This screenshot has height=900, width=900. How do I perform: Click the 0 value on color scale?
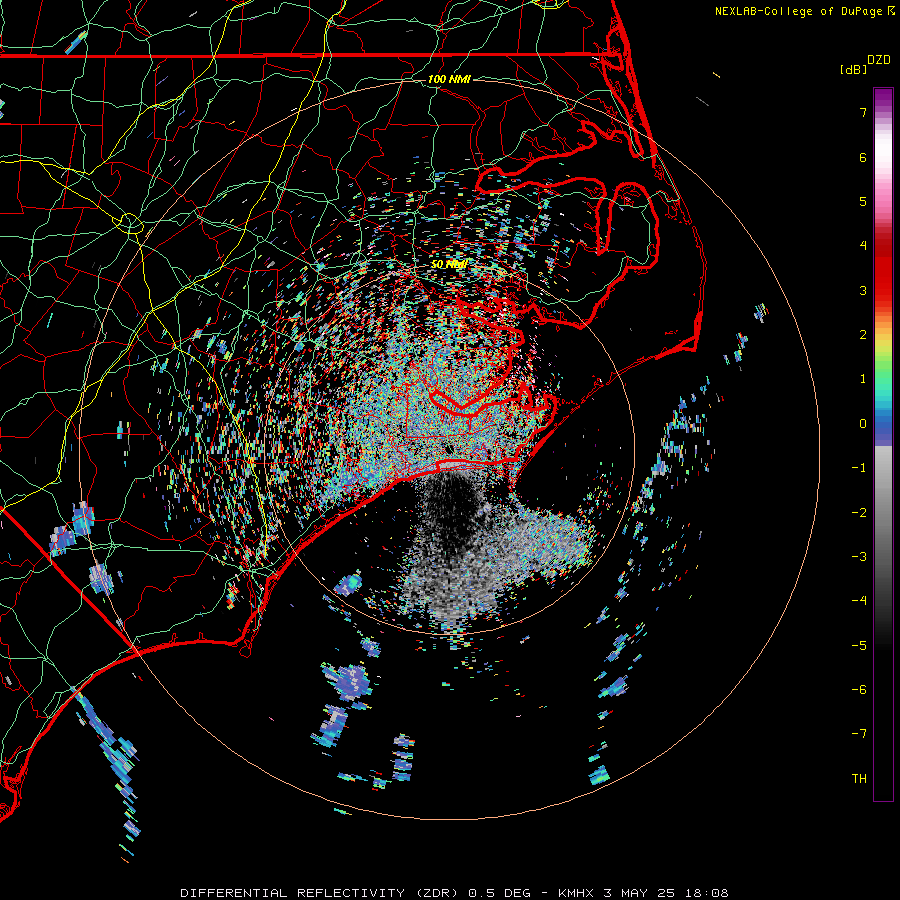[863, 424]
